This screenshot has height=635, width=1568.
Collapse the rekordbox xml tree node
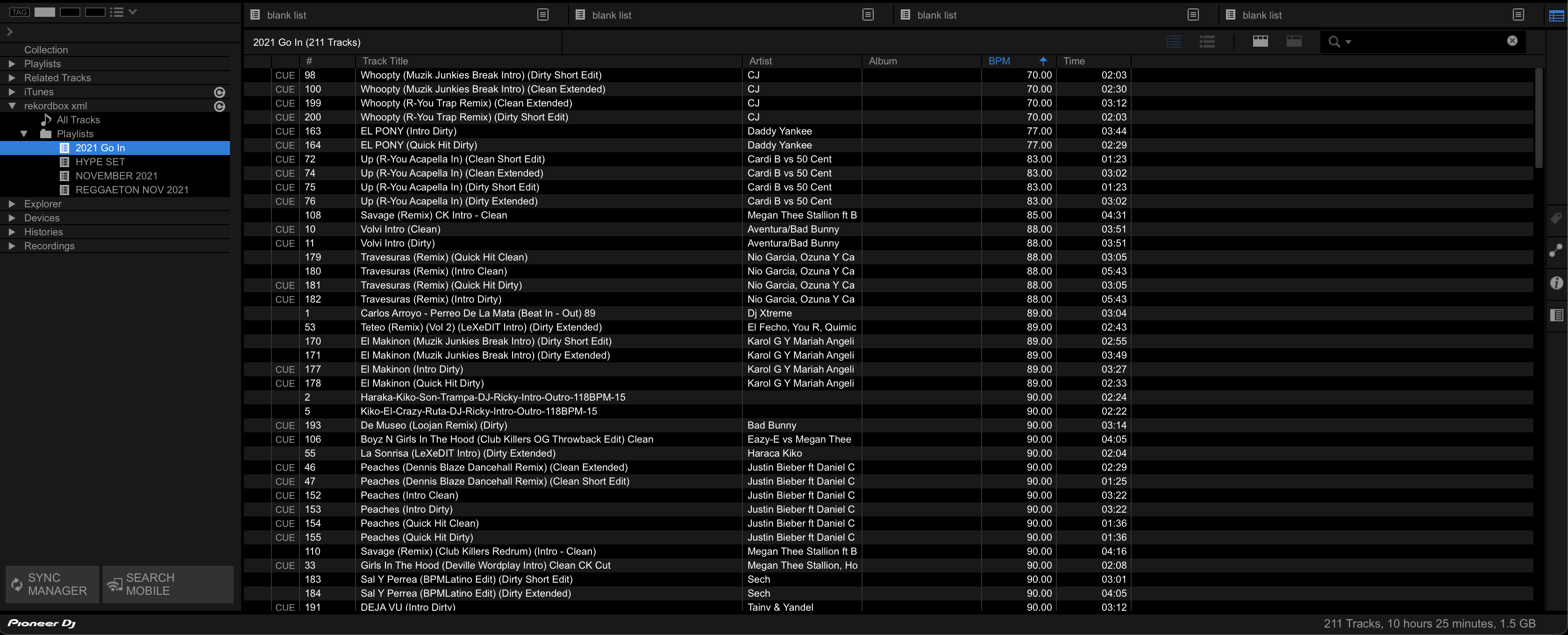[12, 106]
